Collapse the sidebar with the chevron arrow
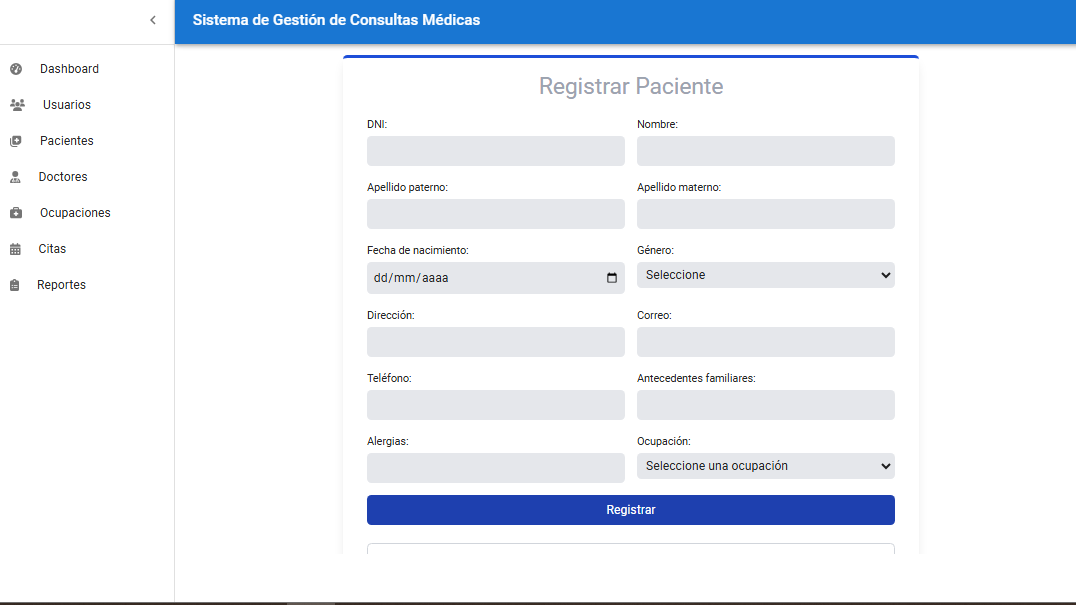 pos(153,21)
